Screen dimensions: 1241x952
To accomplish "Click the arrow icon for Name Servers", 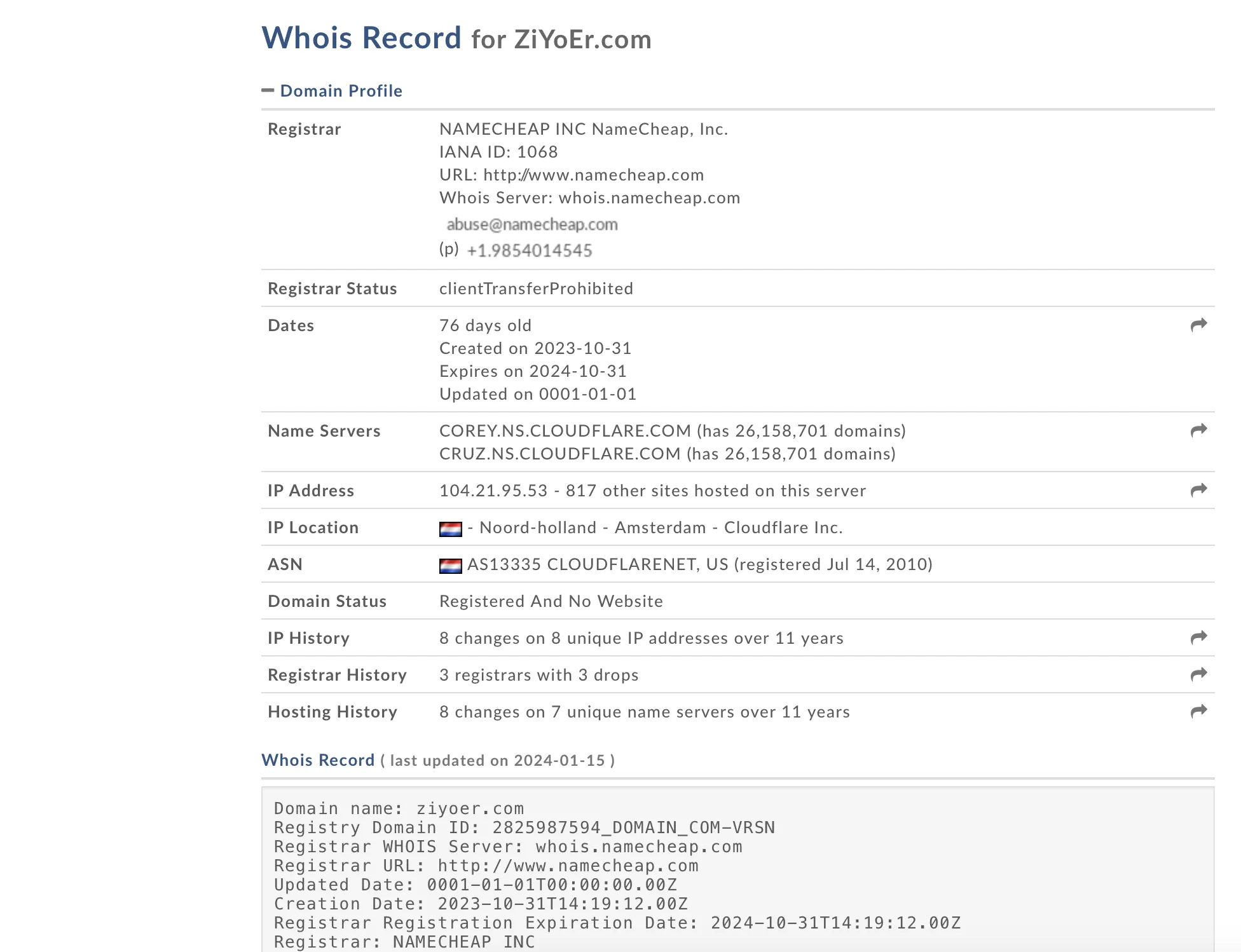I will (1198, 431).
